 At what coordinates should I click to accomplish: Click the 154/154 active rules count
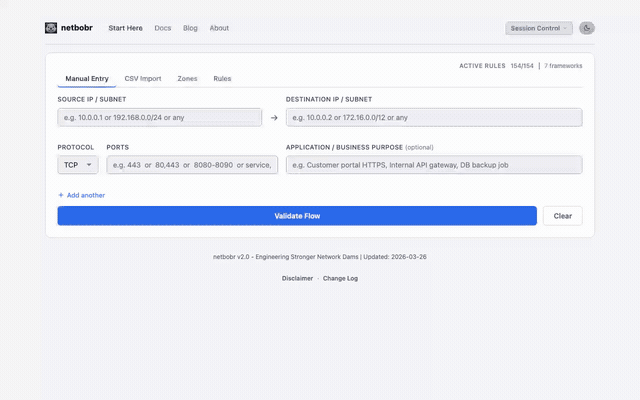tap(522, 66)
